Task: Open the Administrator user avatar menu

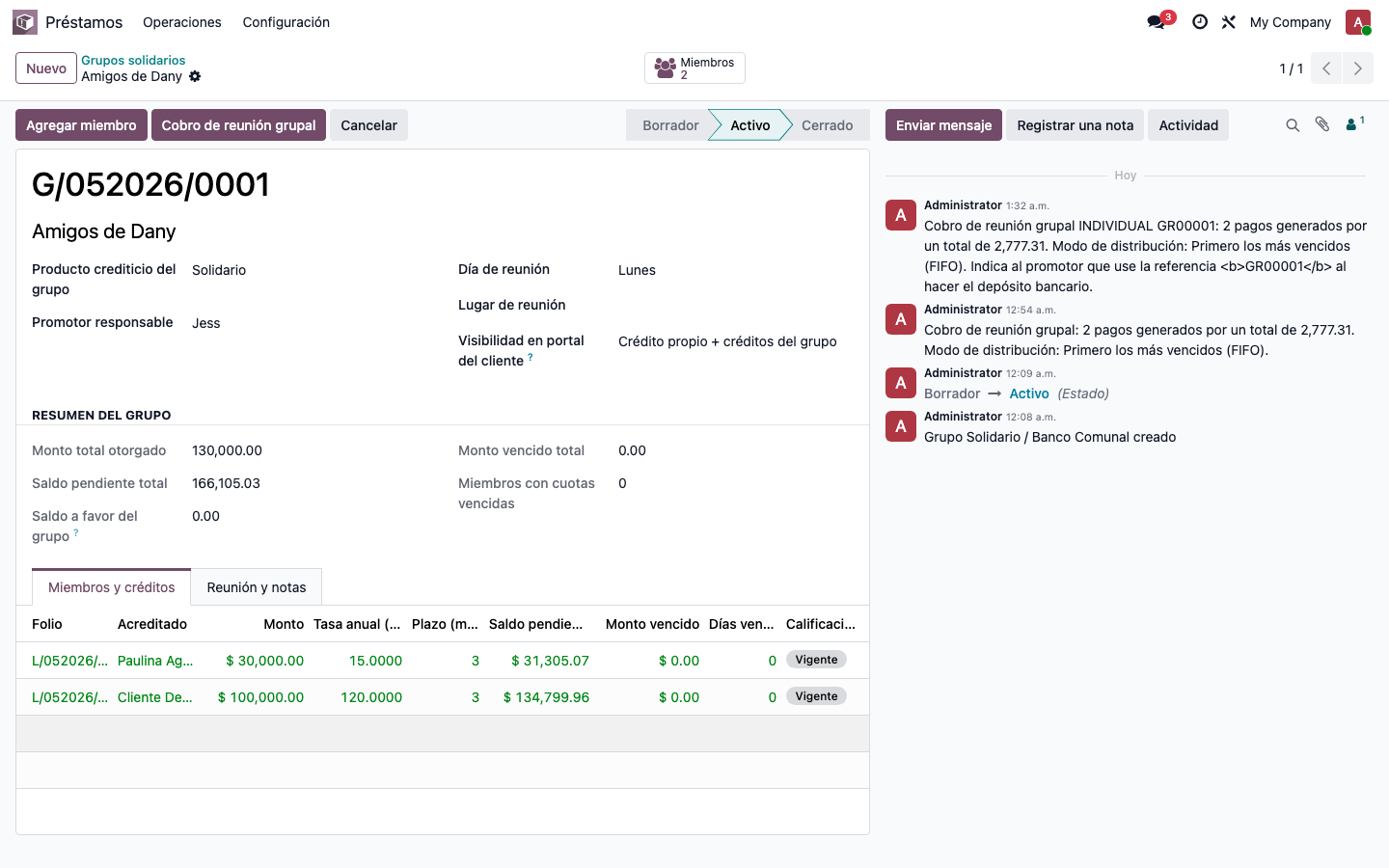Action: pyautogui.click(x=1358, y=22)
